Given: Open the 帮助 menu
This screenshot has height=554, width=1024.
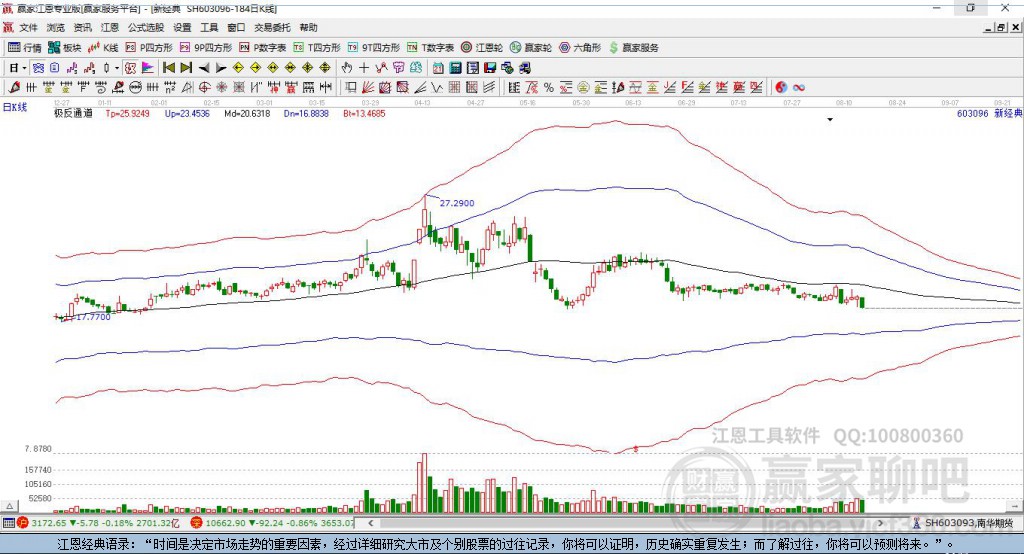Looking at the screenshot, I should [x=308, y=27].
